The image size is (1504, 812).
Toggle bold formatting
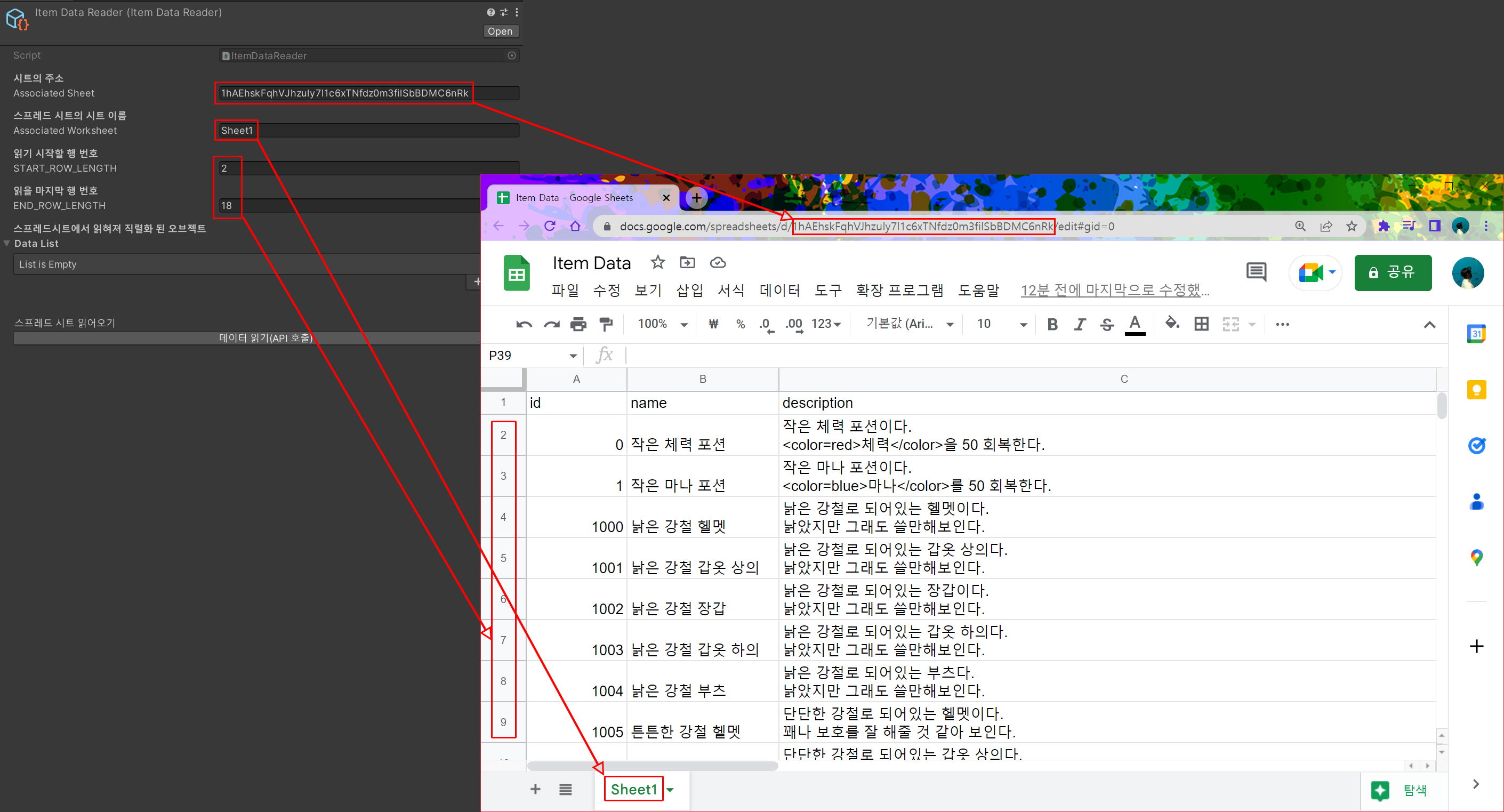click(x=1052, y=324)
